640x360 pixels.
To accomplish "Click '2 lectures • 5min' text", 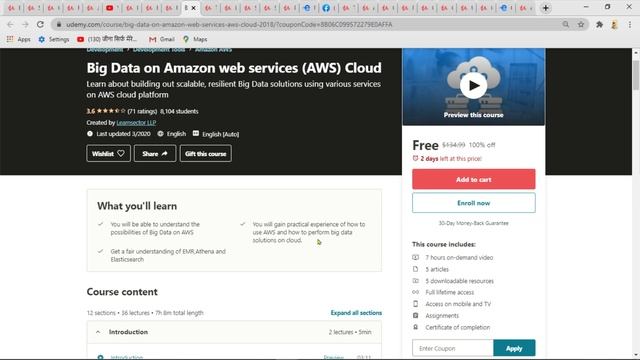I will coord(350,332).
